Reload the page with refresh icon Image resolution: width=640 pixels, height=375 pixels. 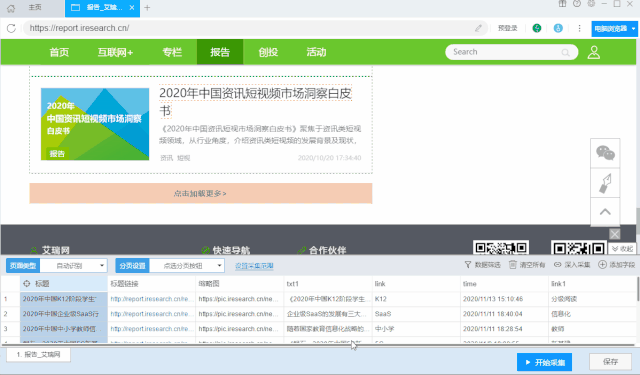pyautogui.click(x=11, y=28)
